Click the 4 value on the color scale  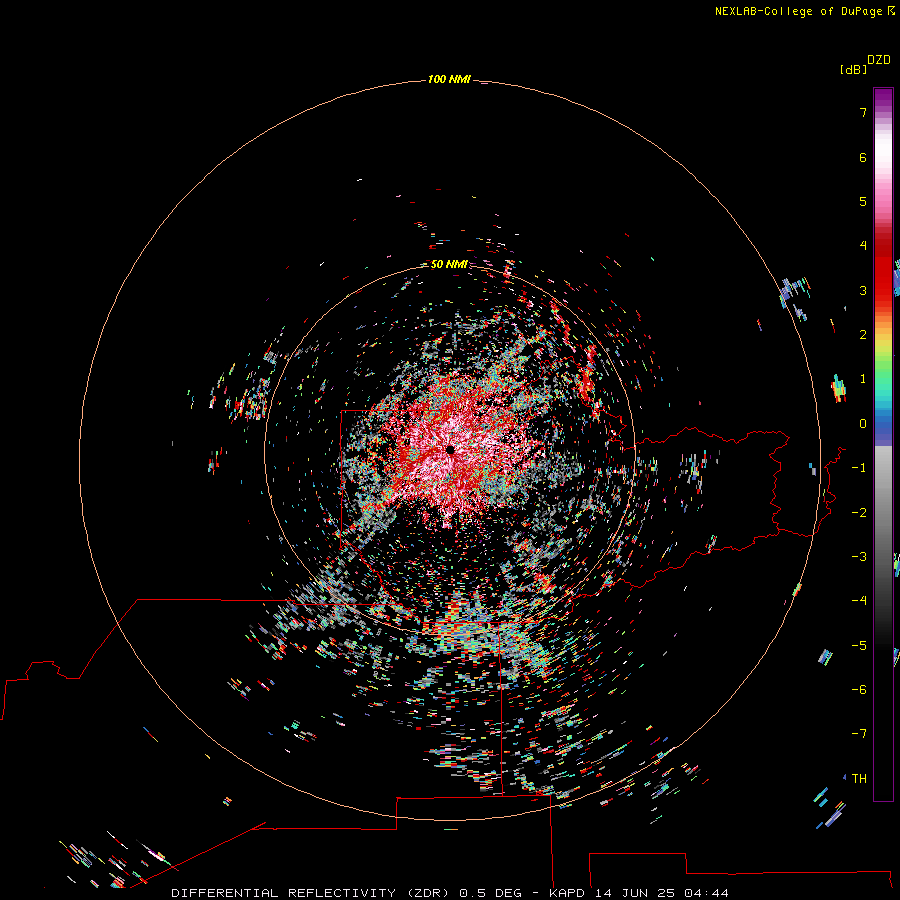click(863, 246)
